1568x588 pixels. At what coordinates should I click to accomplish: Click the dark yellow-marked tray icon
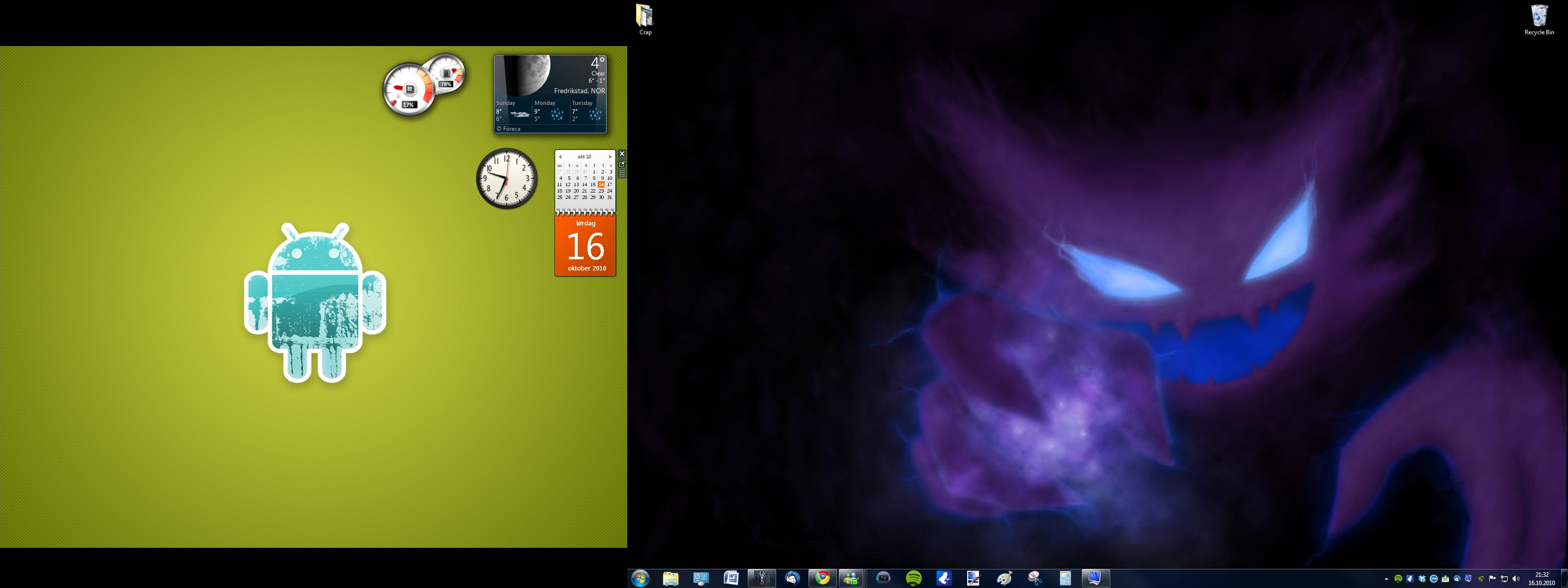pyautogui.click(x=1481, y=579)
